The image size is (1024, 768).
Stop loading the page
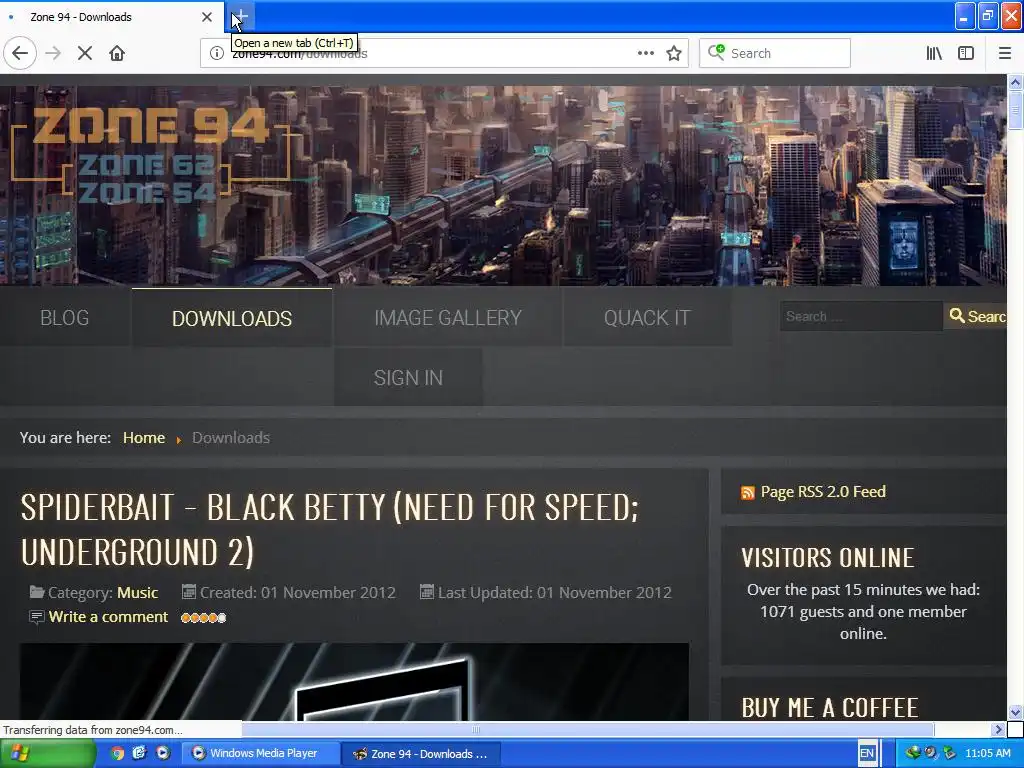84,53
